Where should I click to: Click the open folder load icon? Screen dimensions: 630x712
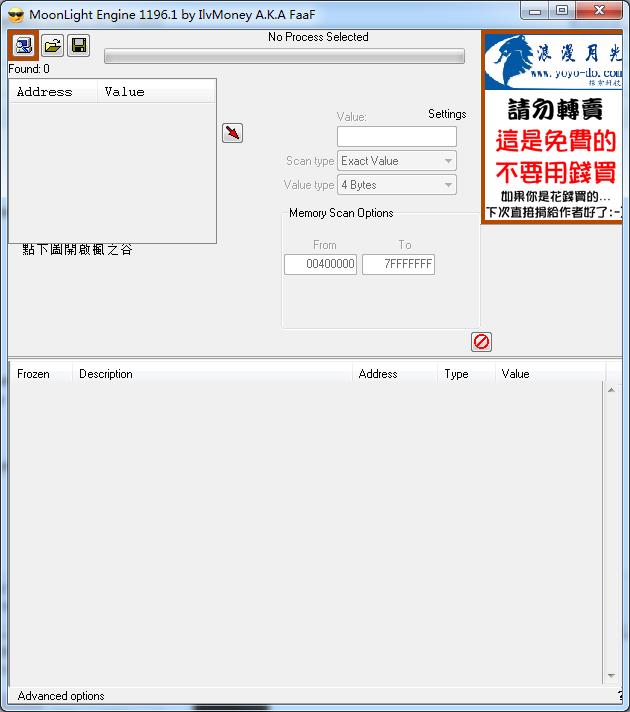[52, 45]
